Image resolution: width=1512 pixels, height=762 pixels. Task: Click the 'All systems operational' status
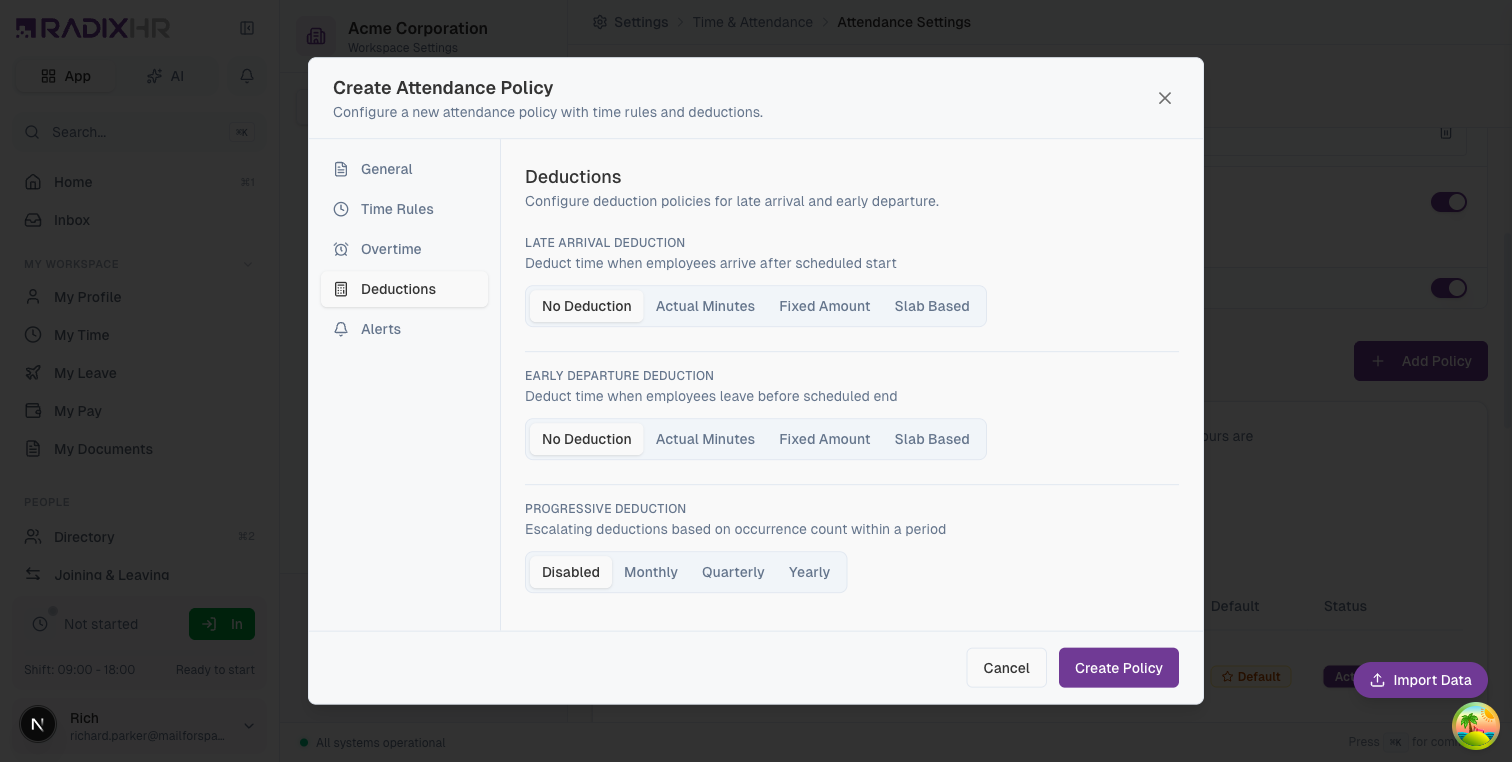pyautogui.click(x=373, y=743)
